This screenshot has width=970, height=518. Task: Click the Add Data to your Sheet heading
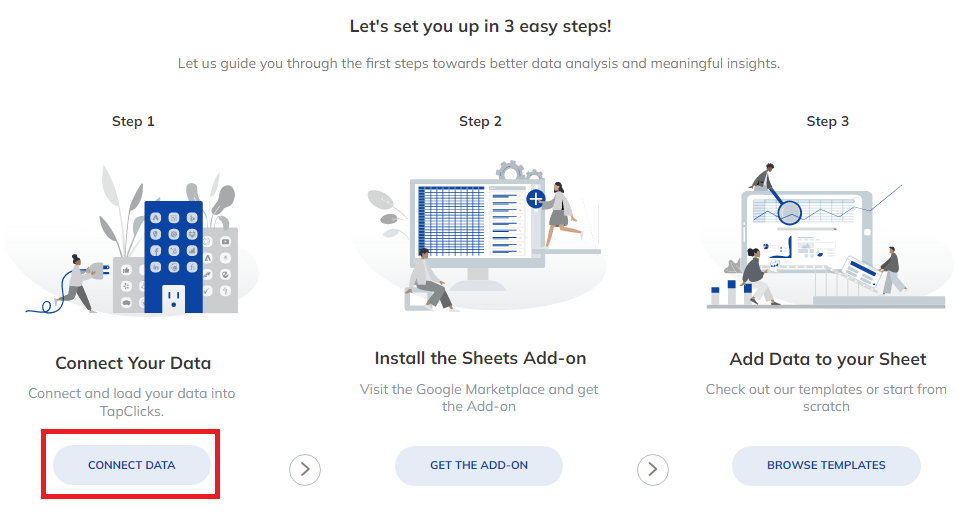pyautogui.click(x=828, y=359)
